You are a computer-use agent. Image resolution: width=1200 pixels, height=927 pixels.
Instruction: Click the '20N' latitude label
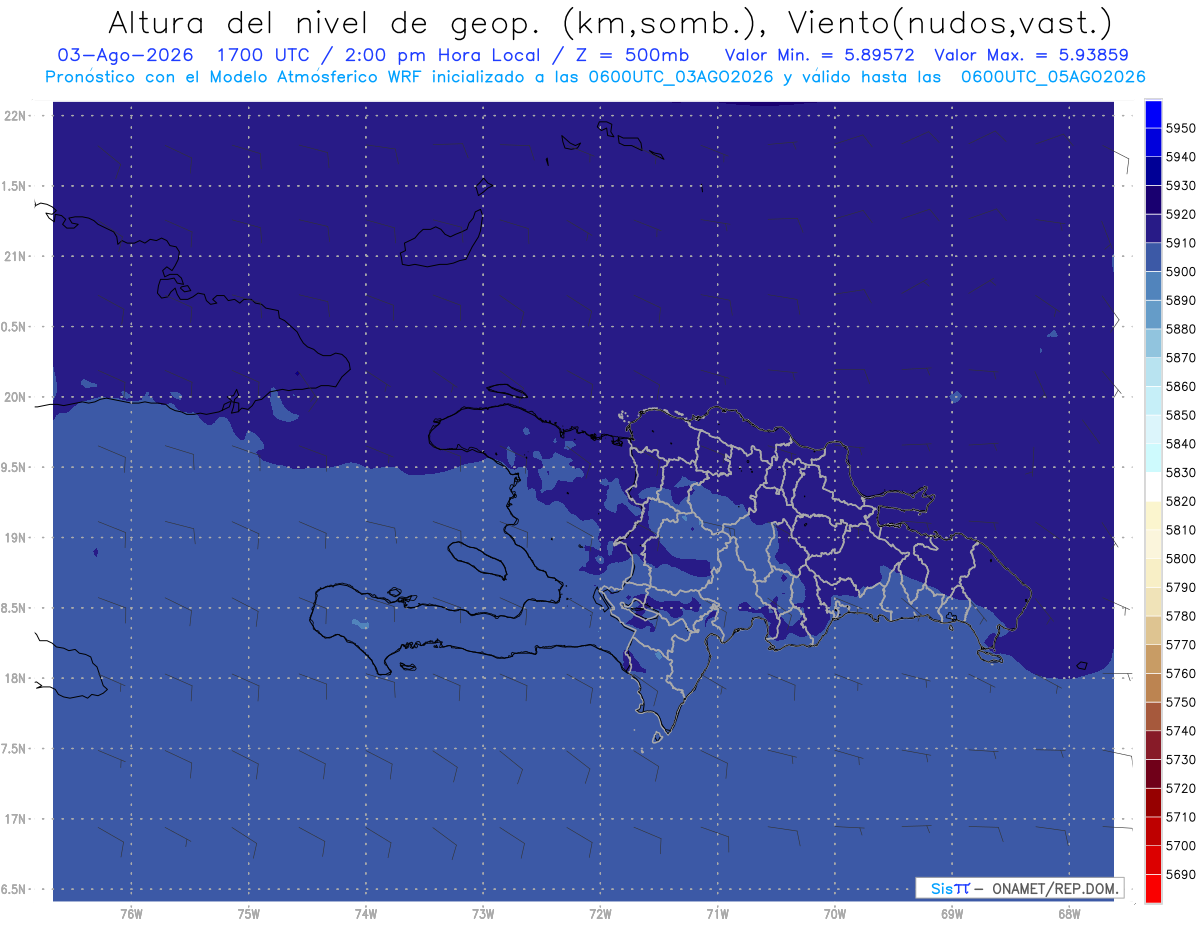coord(17,397)
